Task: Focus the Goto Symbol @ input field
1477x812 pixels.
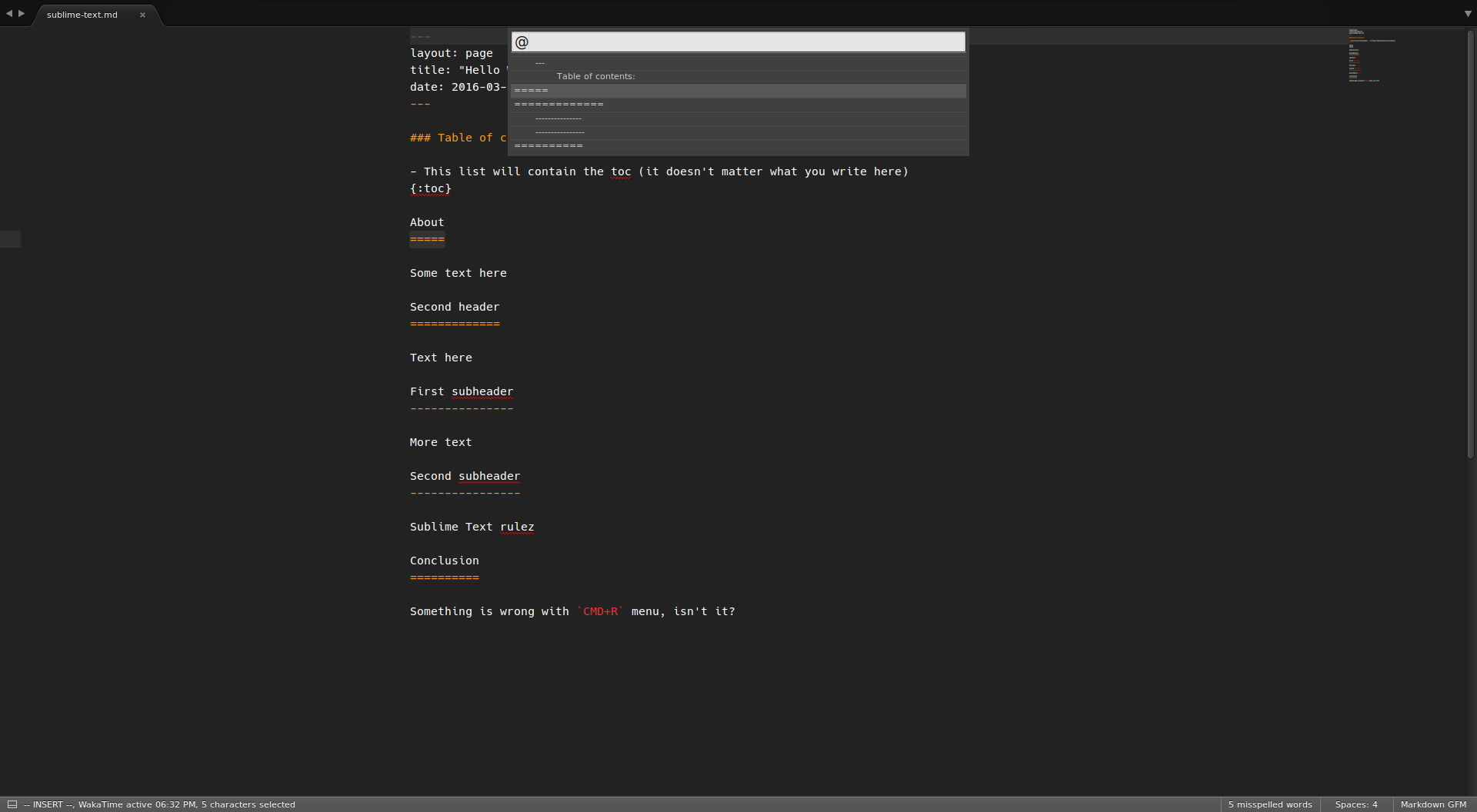Action: 738,42
